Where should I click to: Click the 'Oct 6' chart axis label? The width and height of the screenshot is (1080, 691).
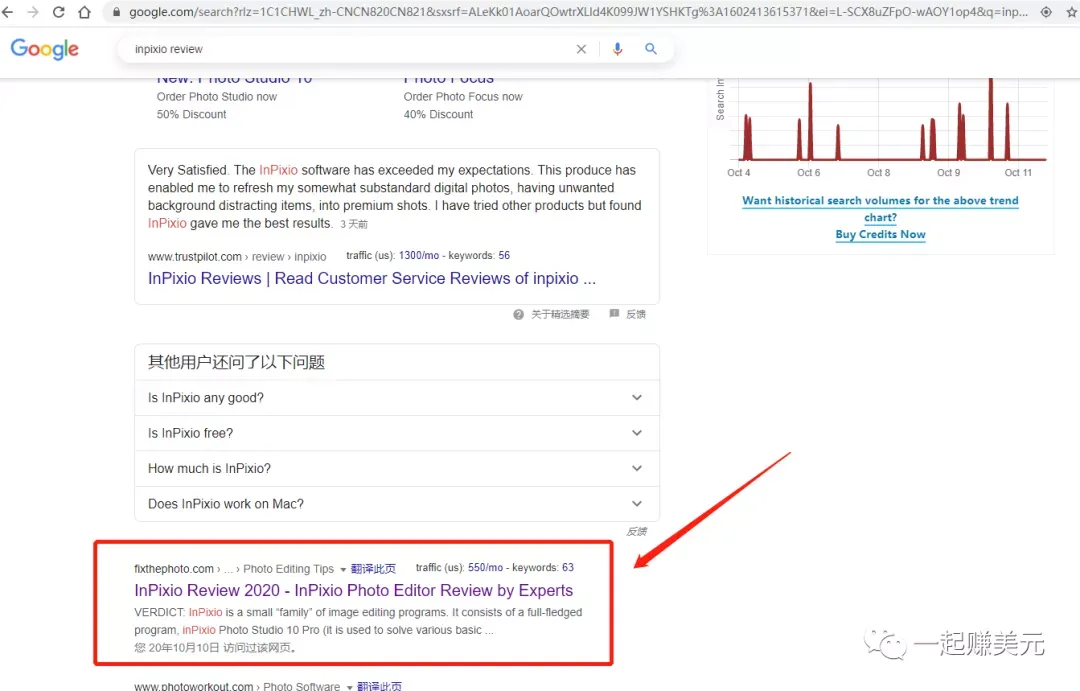pyautogui.click(x=809, y=173)
